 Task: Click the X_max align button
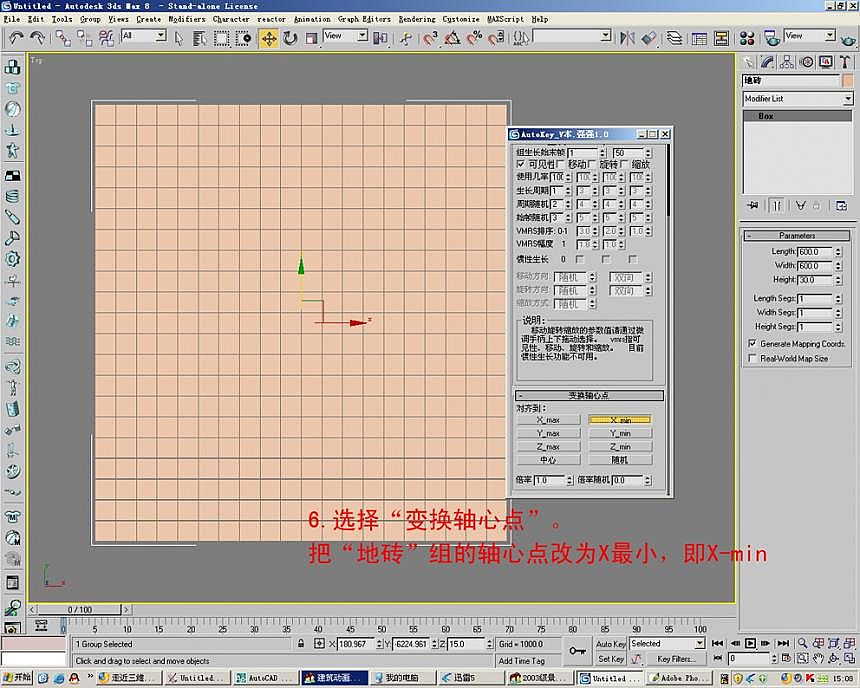pos(548,420)
